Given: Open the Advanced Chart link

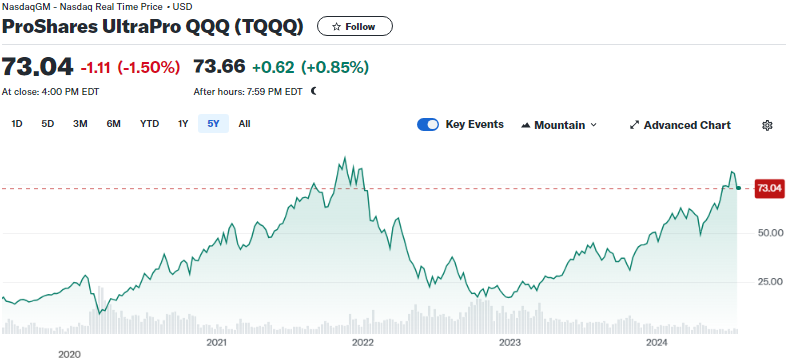Looking at the screenshot, I should click(x=680, y=125).
